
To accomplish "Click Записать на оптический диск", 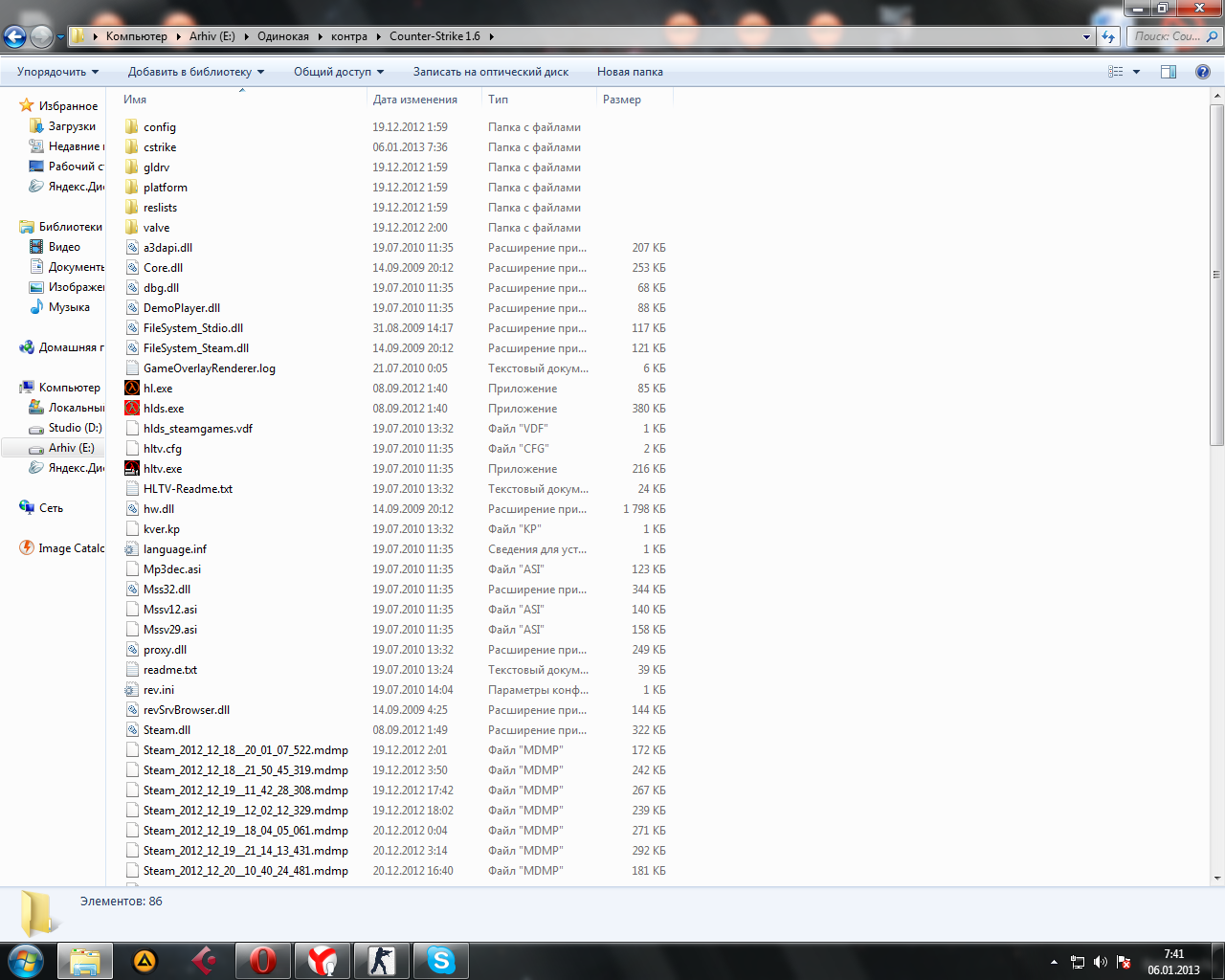I will click(491, 72).
